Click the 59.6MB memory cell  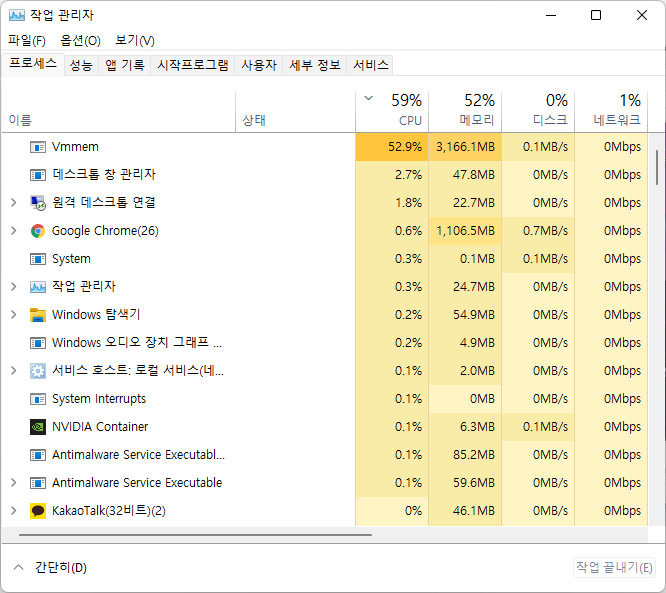tap(465, 483)
